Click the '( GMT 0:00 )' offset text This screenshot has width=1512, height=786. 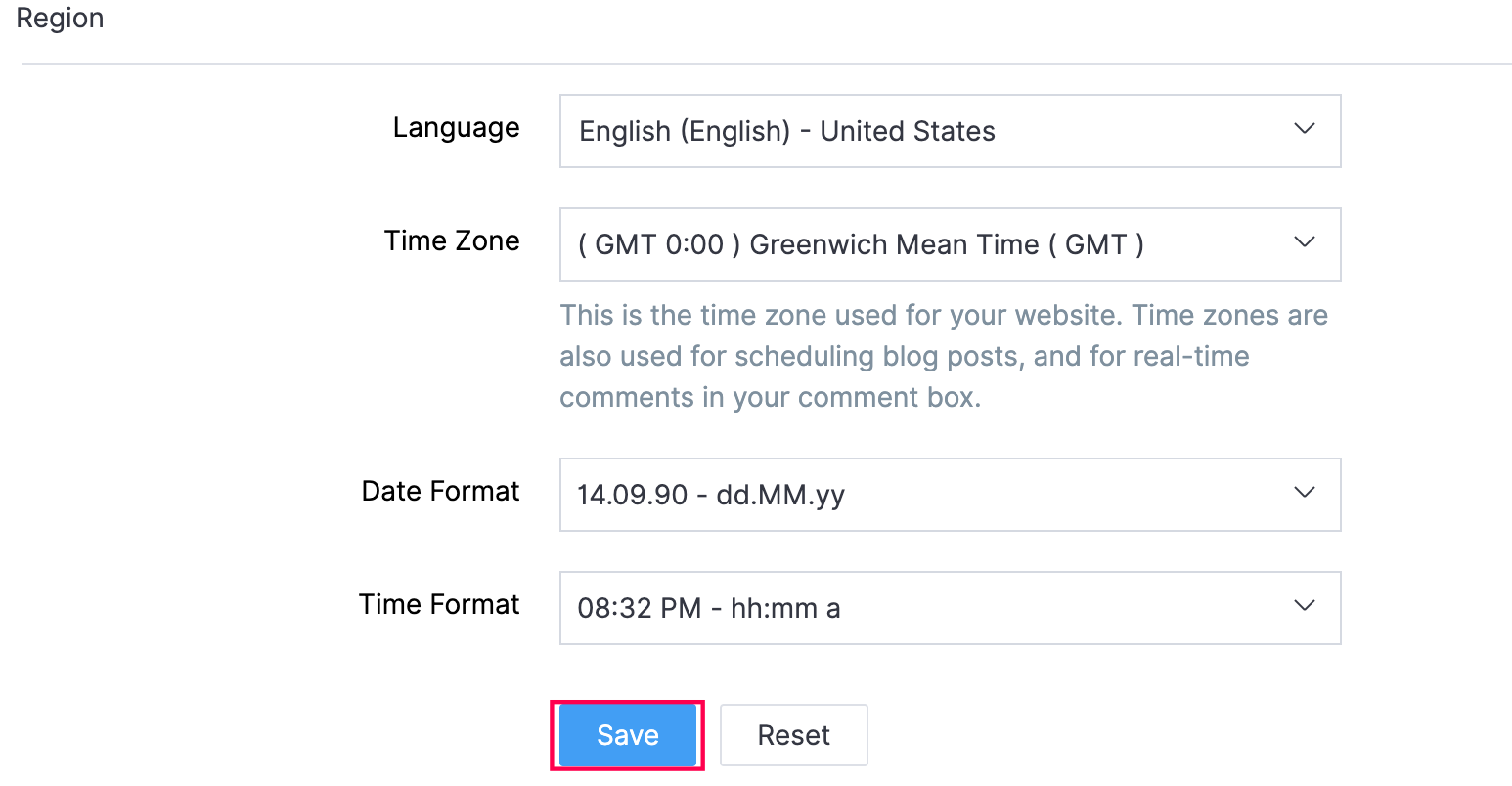point(651,244)
